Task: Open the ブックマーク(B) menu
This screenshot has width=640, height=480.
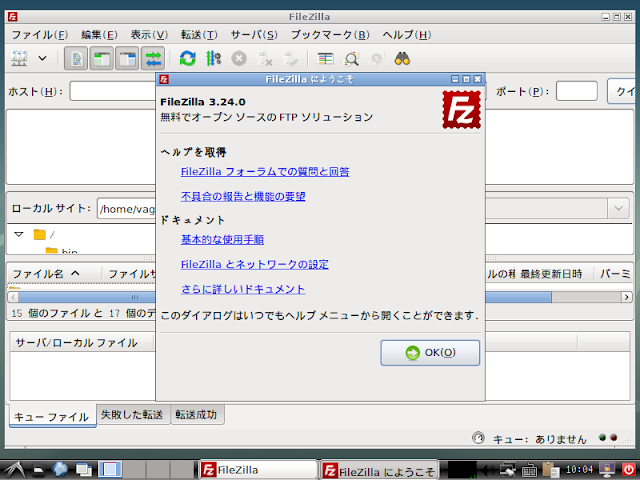Action: (330, 35)
